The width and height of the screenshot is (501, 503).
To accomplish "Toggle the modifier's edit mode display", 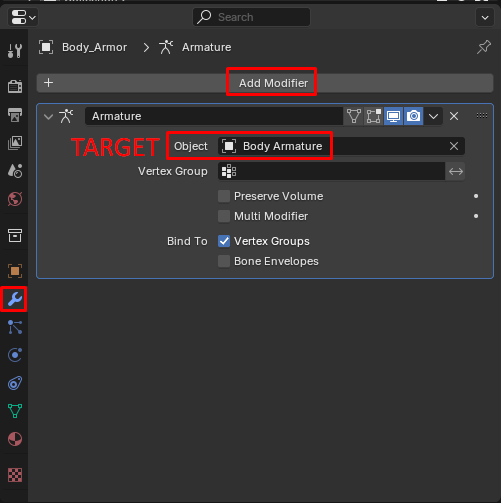I will [374, 116].
